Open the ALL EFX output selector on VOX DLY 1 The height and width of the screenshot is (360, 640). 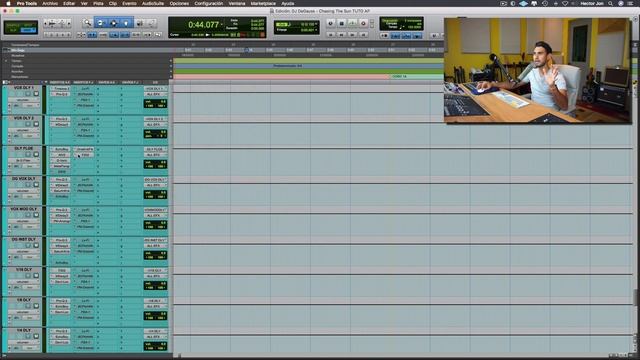[x=156, y=94]
